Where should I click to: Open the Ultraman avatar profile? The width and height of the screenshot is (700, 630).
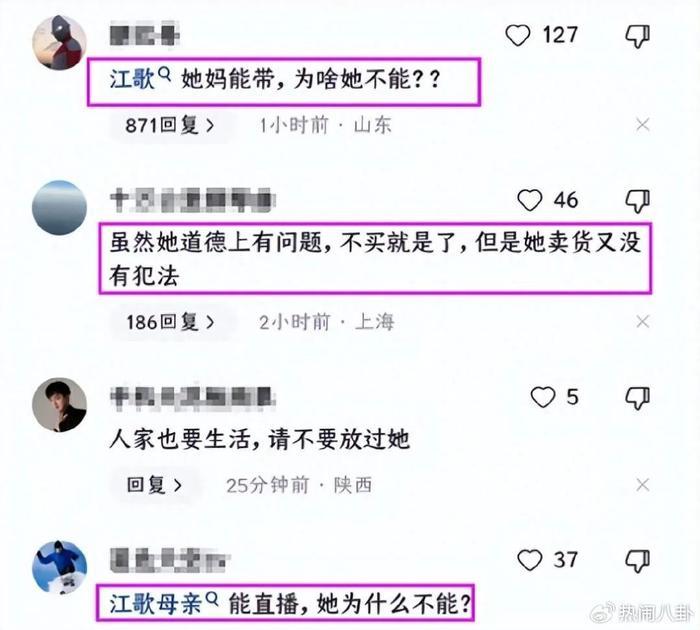click(x=59, y=42)
